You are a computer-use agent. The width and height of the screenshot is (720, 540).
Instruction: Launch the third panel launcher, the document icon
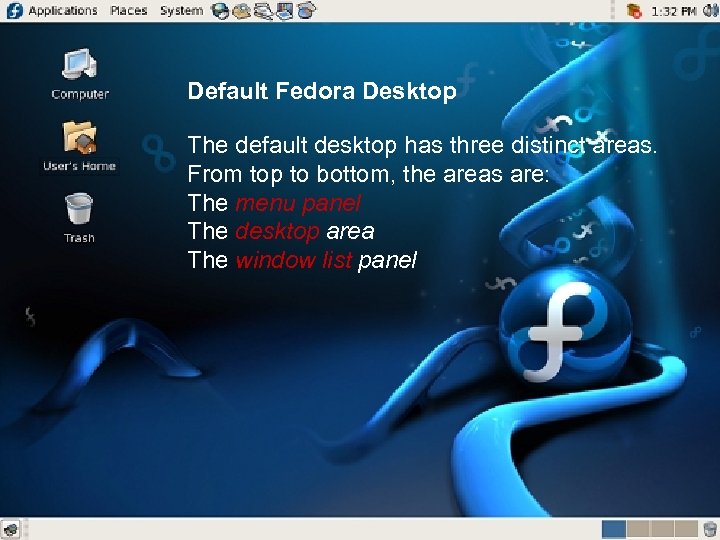pos(264,11)
